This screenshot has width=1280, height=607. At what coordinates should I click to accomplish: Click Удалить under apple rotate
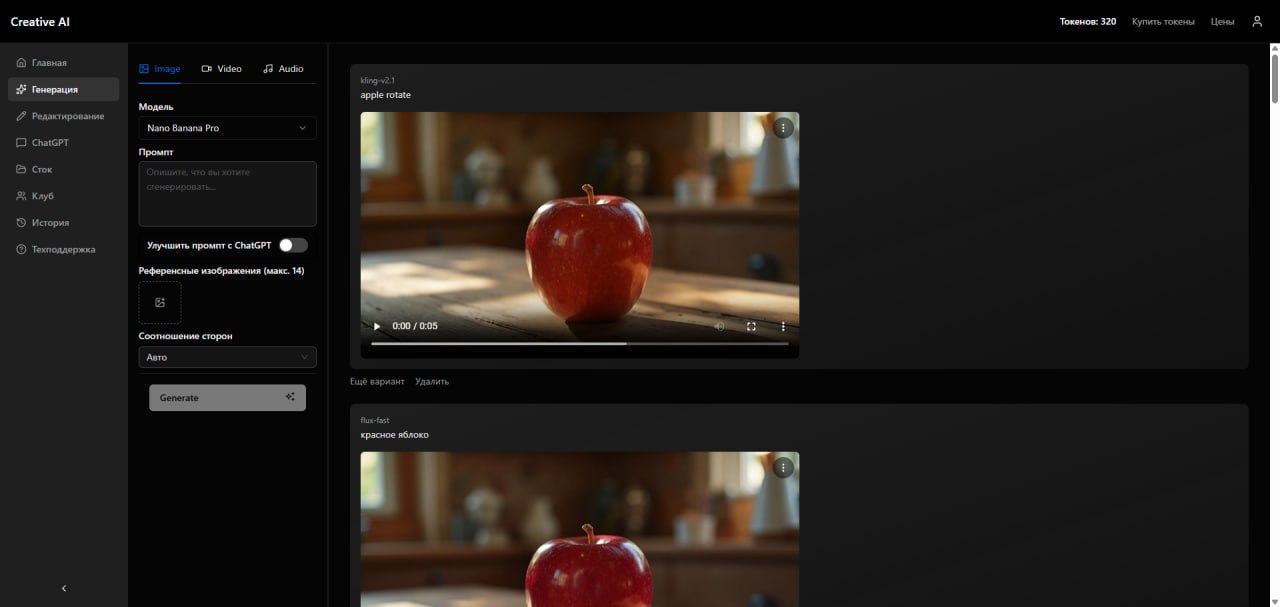pos(432,381)
